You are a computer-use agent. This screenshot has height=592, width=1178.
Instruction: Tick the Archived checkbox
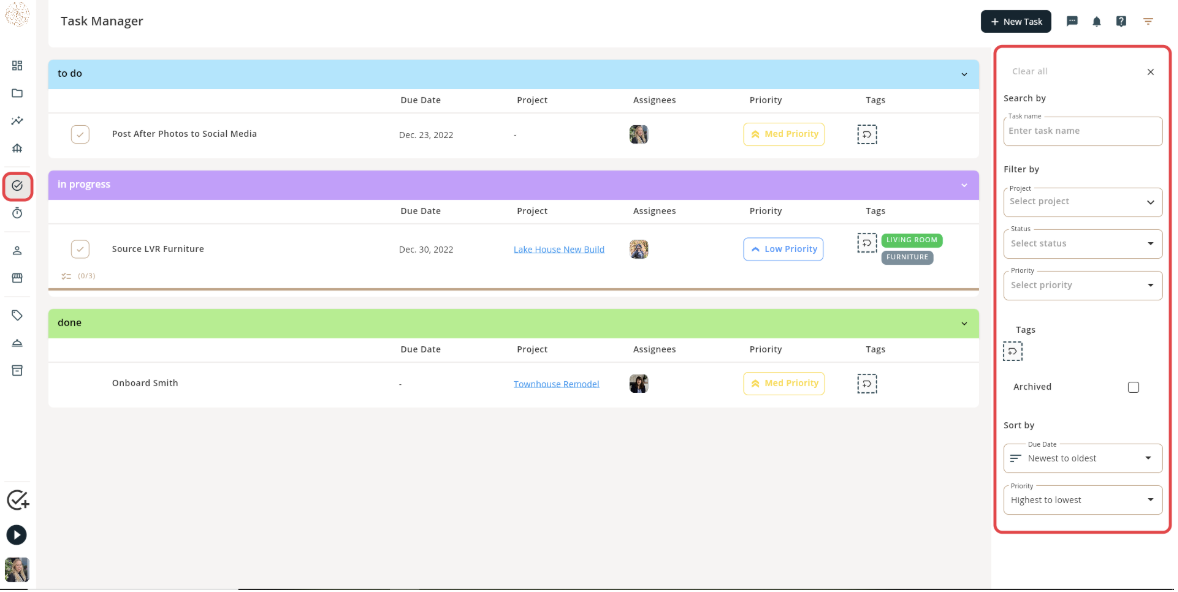click(x=1133, y=388)
